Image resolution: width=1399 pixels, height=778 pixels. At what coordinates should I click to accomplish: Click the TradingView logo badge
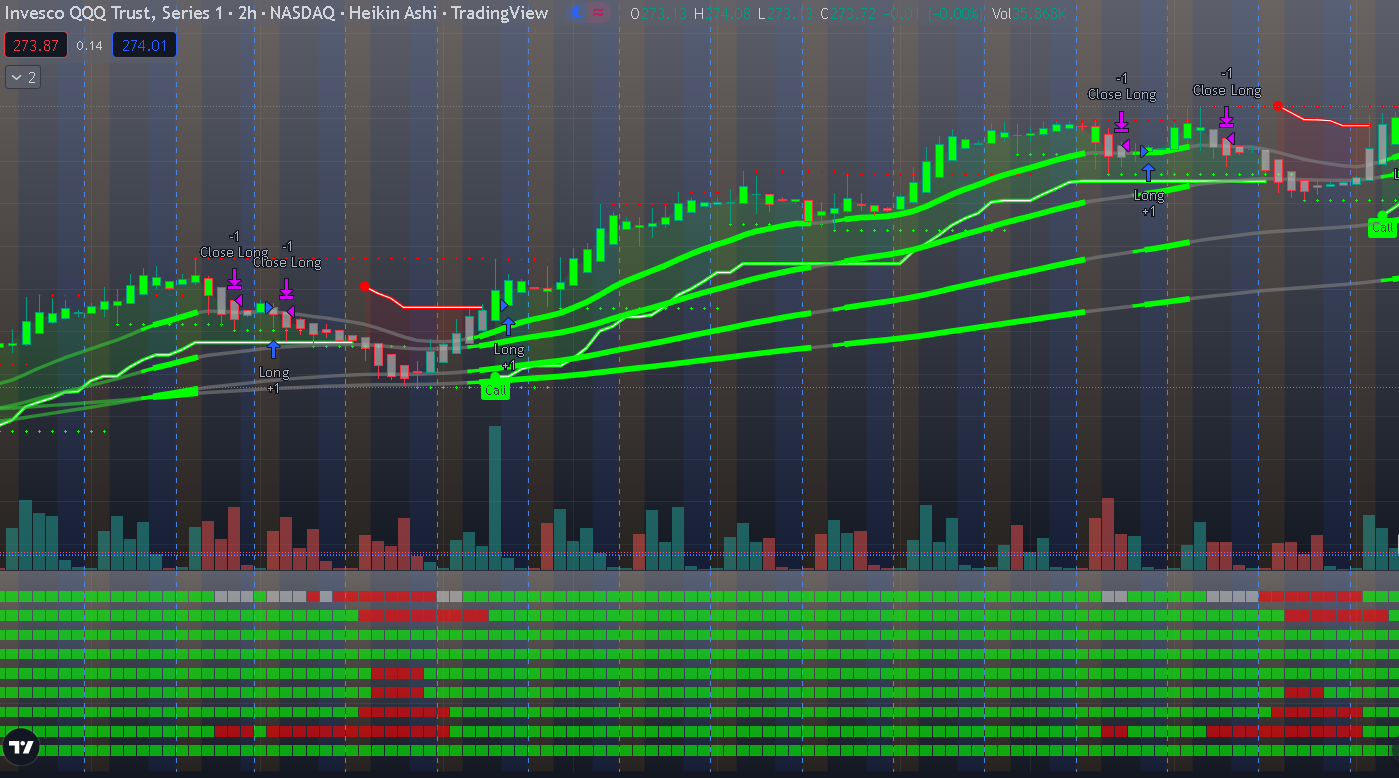pyautogui.click(x=21, y=746)
